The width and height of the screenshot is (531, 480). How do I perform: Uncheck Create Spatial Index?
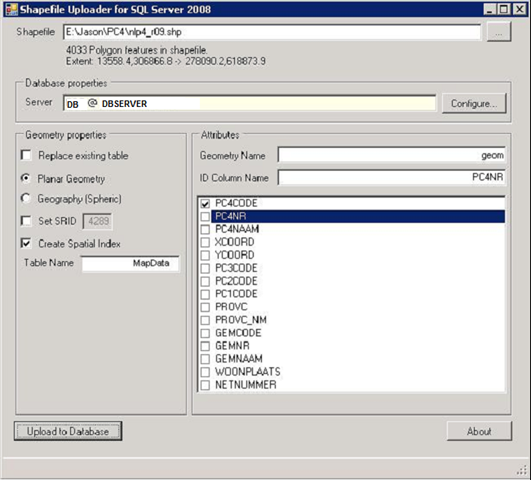(26, 243)
